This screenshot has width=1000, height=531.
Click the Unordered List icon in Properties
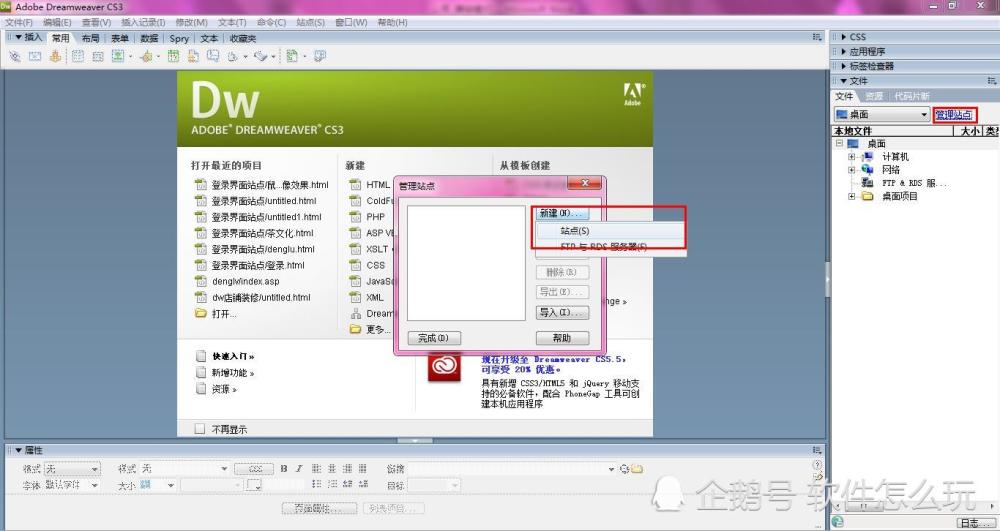(316, 484)
